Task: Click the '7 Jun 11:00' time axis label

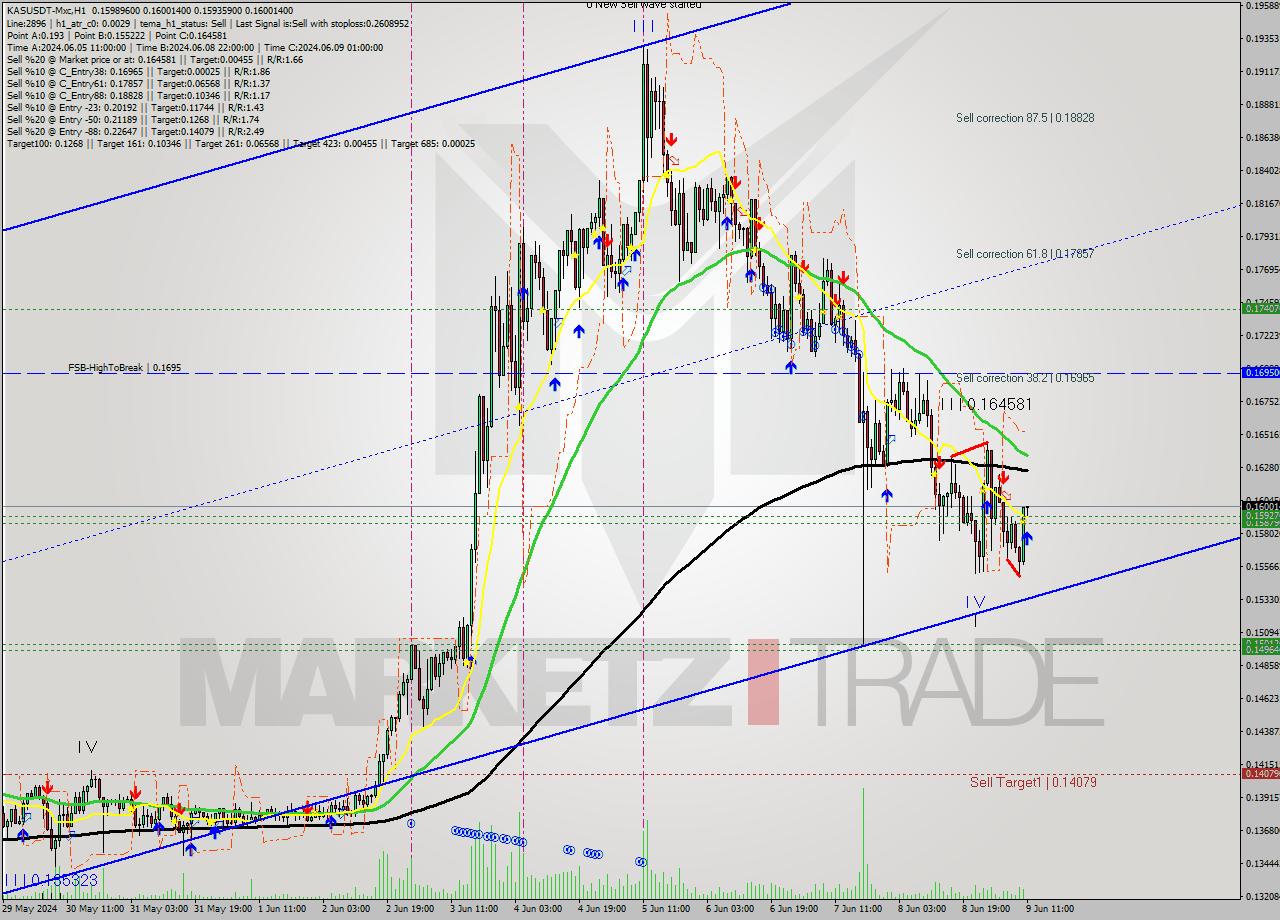Action: pos(858,909)
